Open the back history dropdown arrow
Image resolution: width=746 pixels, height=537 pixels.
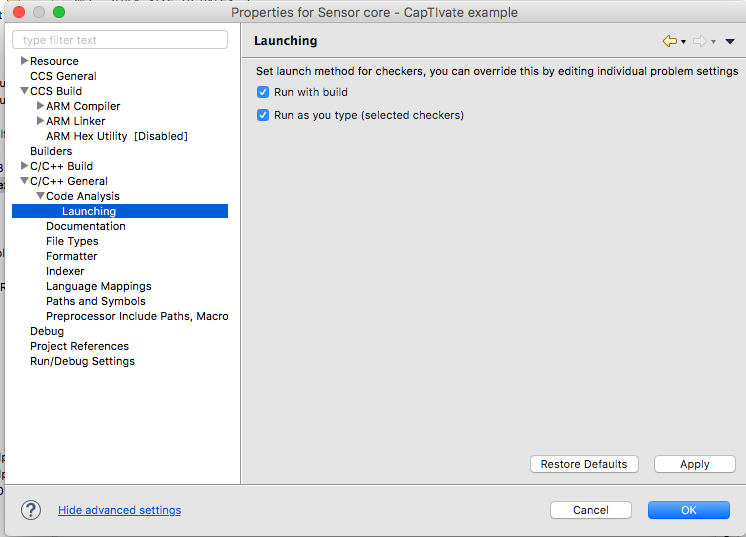[x=683, y=42]
